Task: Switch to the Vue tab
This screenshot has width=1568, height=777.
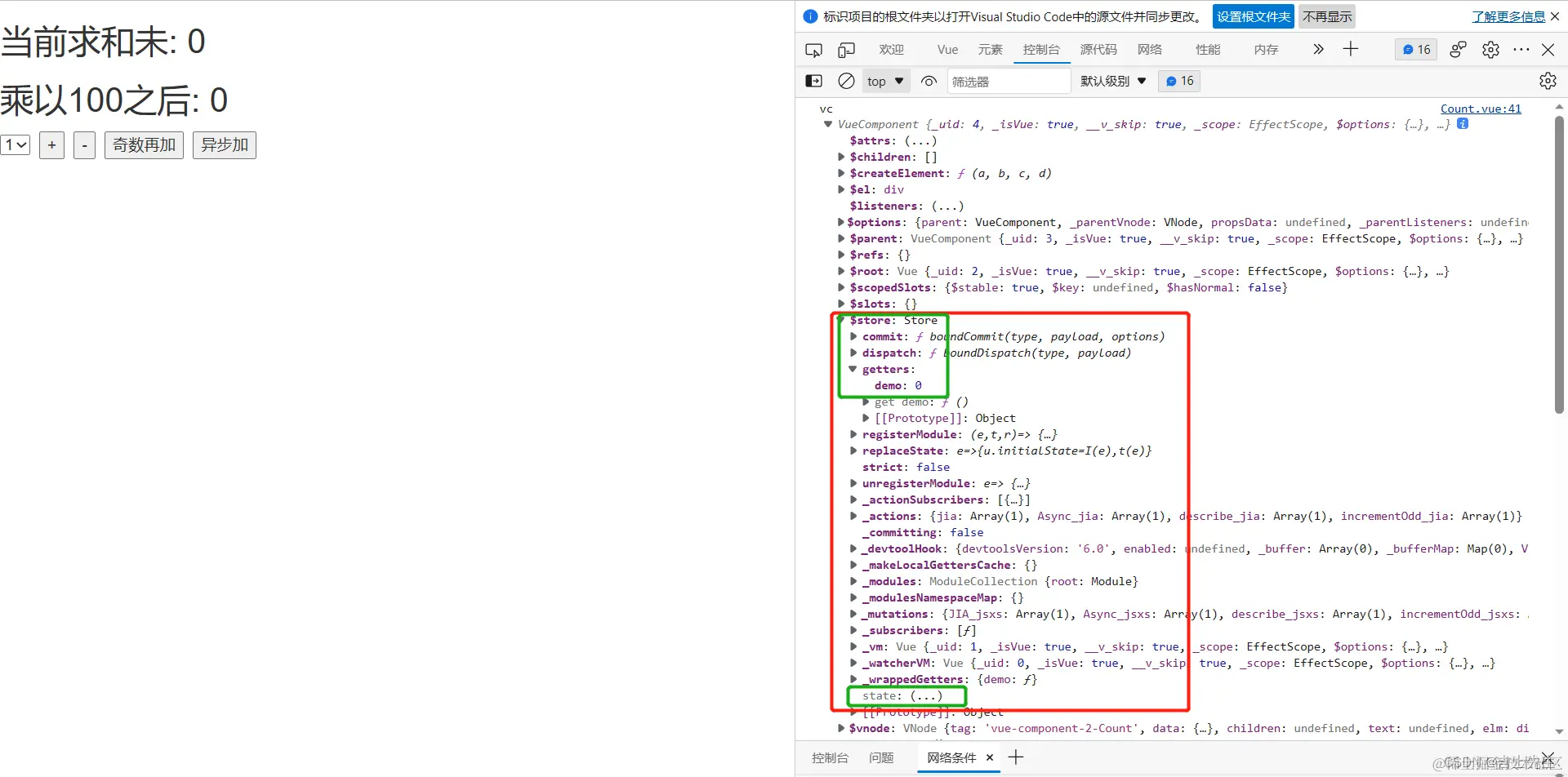Action: coord(947,50)
